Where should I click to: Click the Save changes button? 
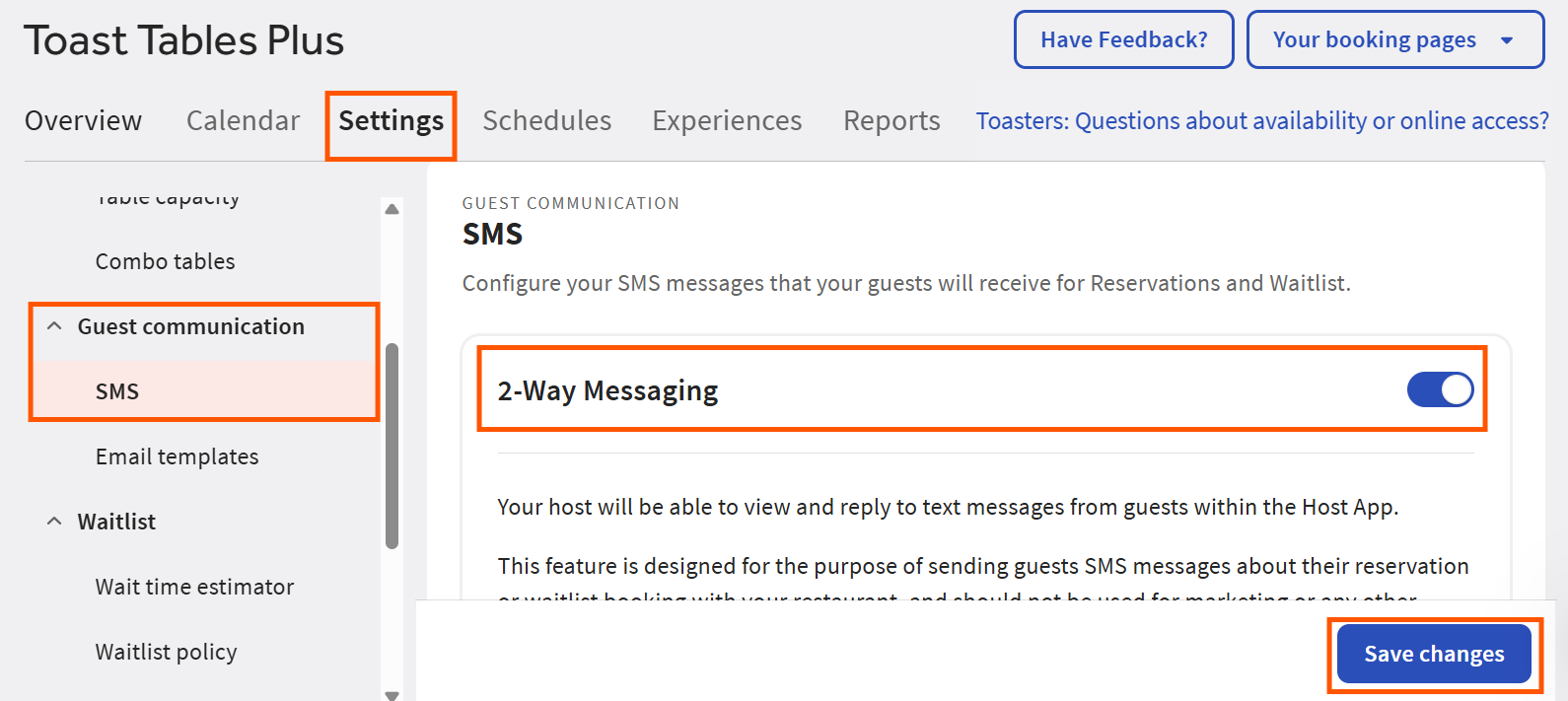(1434, 654)
